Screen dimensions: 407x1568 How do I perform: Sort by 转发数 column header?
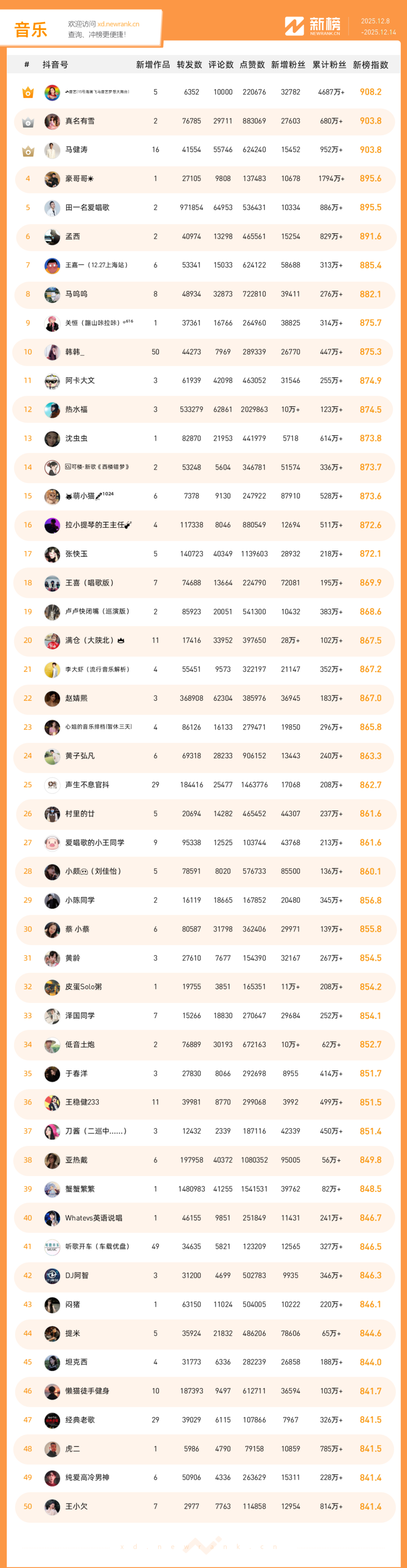click(189, 65)
